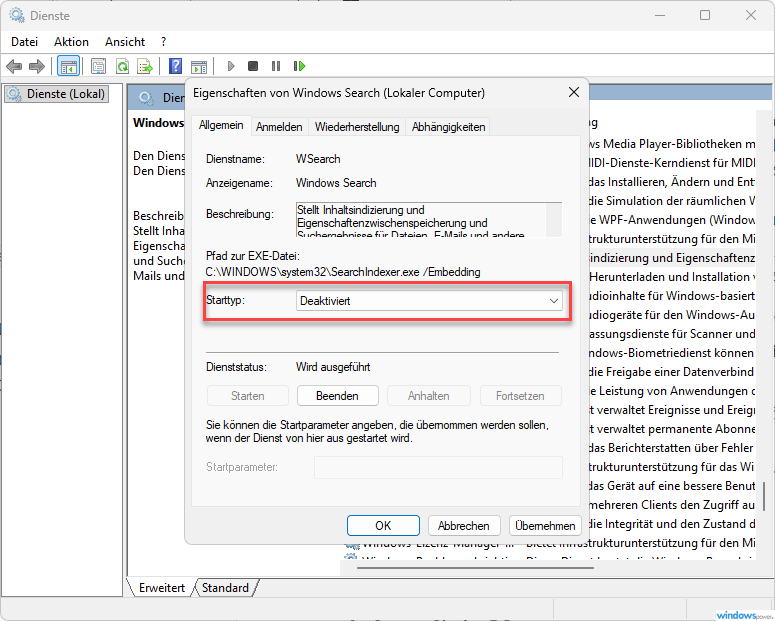Click the Abbrechen button
The image size is (775, 621).
(464, 526)
